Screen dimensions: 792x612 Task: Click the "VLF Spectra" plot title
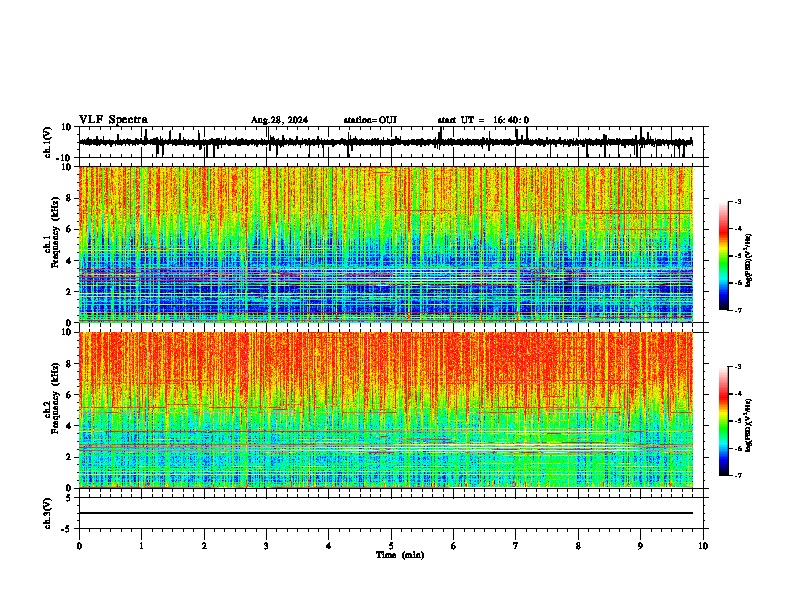click(x=113, y=120)
